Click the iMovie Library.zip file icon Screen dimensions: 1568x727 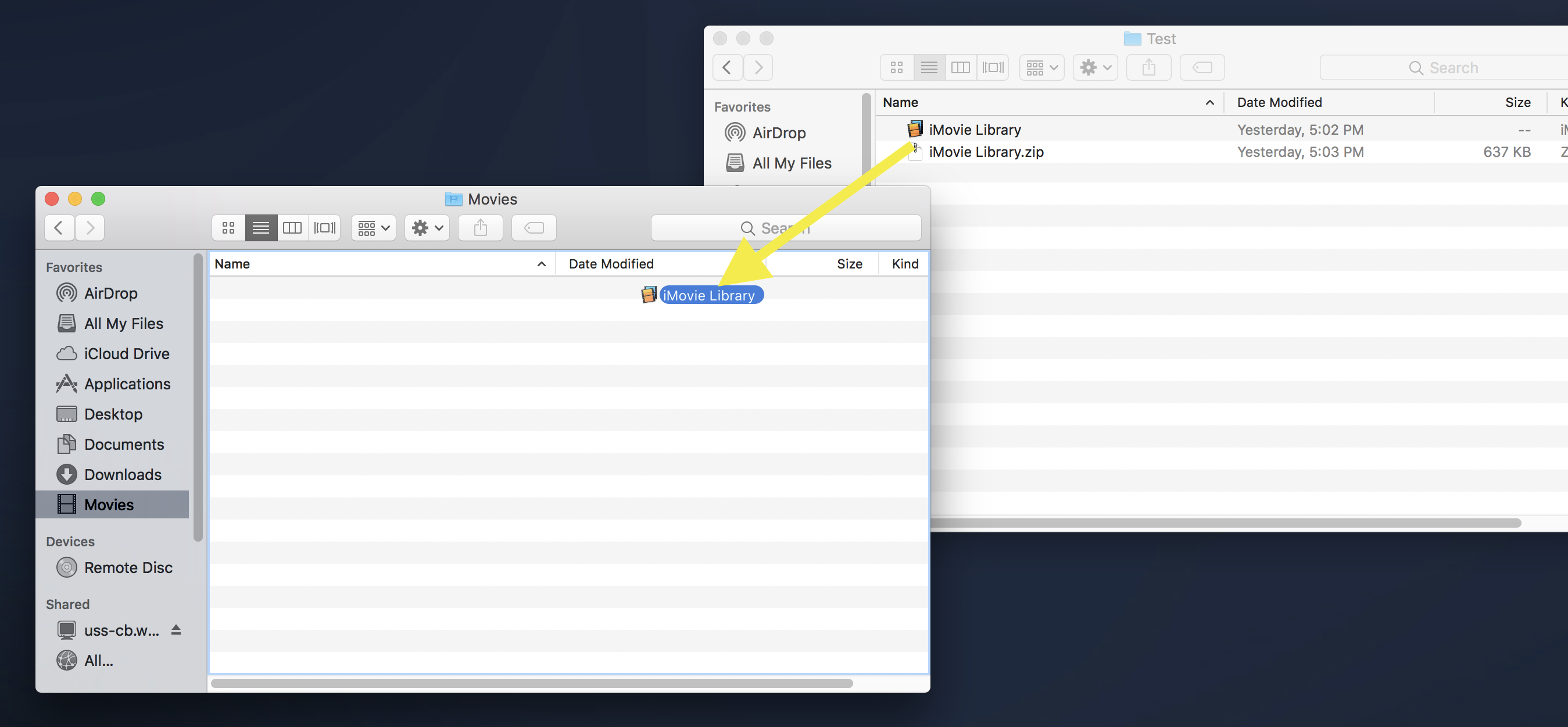912,151
